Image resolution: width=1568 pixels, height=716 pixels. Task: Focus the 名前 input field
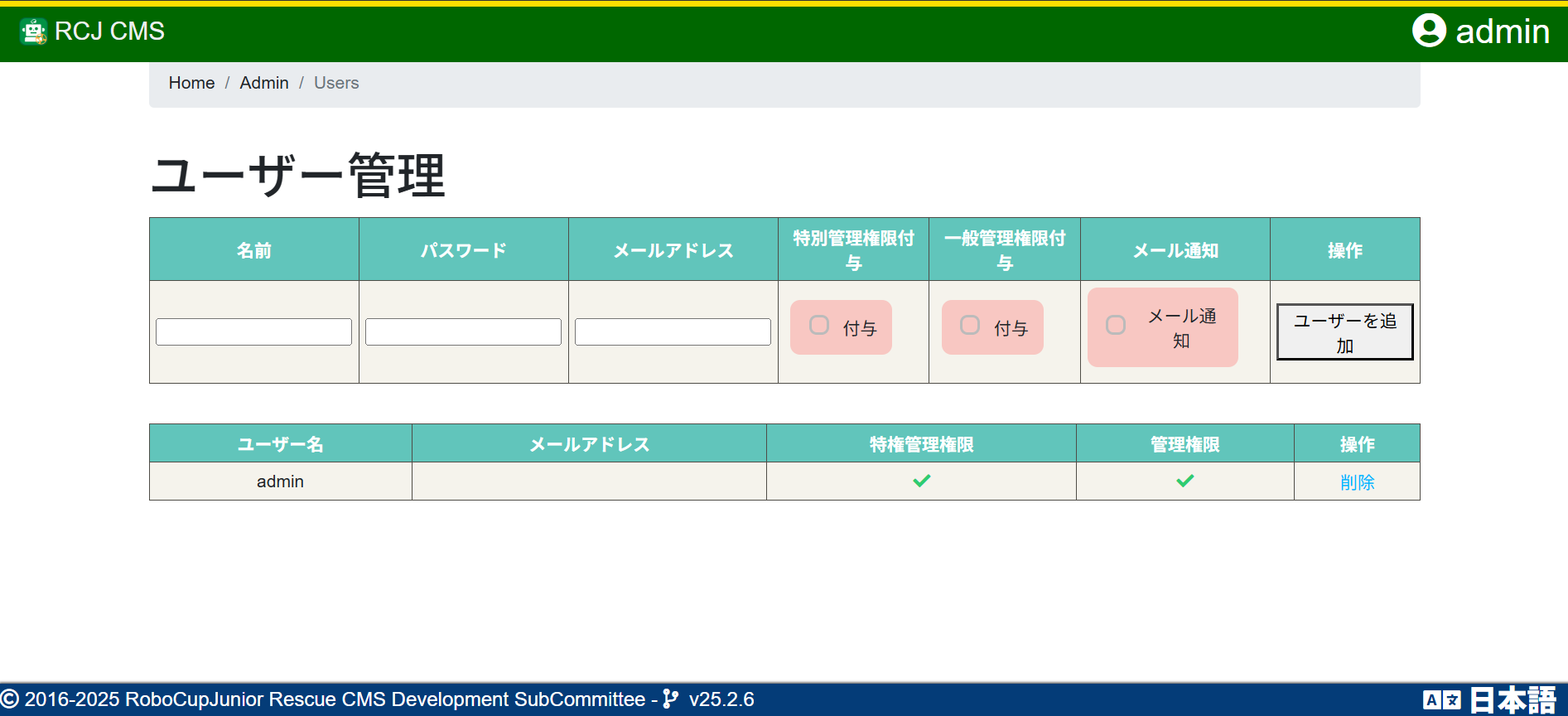[253, 331]
